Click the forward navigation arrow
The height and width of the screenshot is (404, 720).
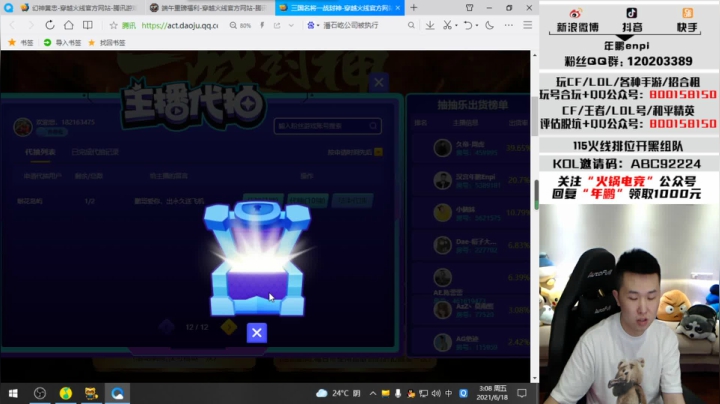pyautogui.click(x=31, y=25)
